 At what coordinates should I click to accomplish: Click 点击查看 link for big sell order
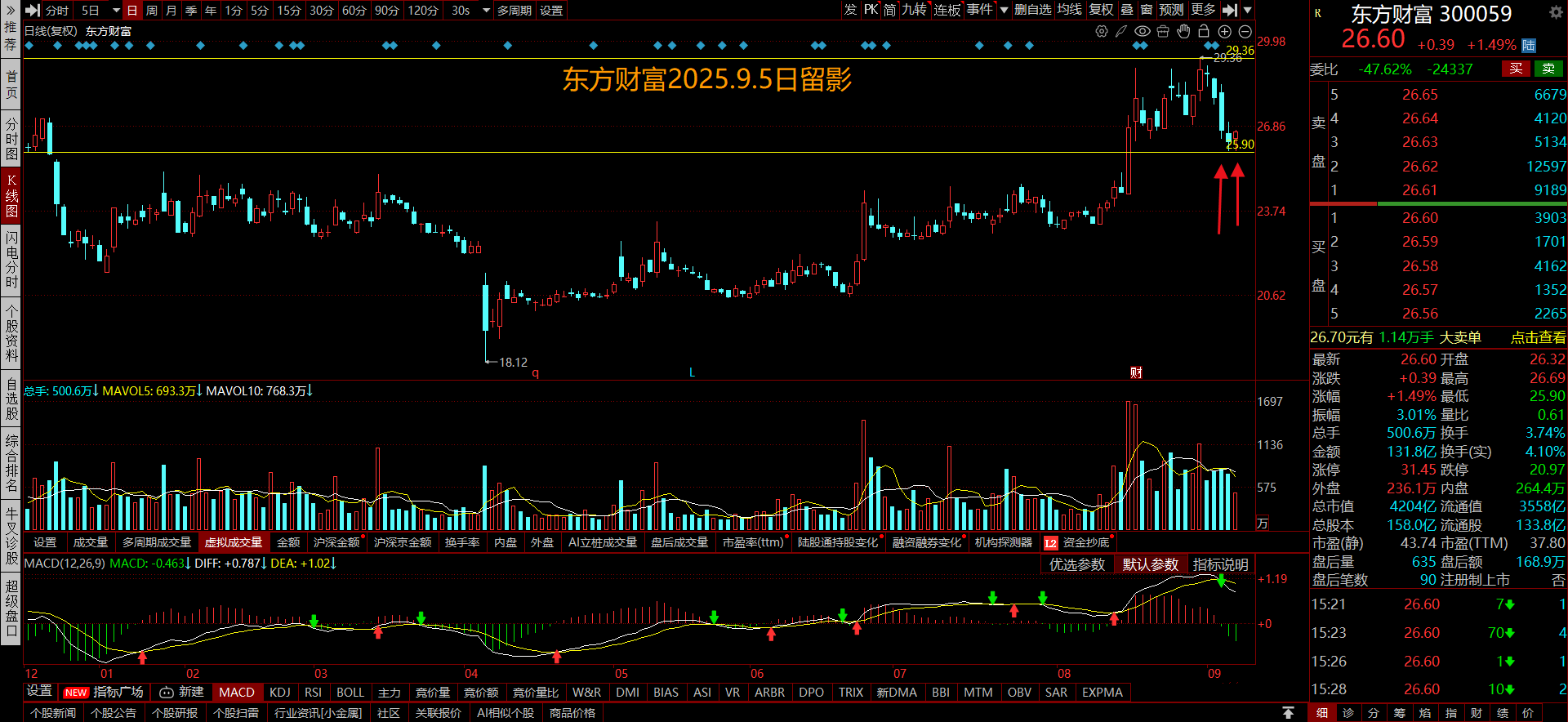1538,337
